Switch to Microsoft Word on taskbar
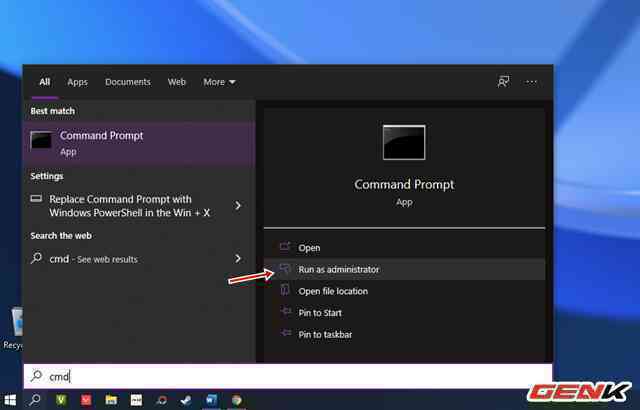 pos(211,400)
